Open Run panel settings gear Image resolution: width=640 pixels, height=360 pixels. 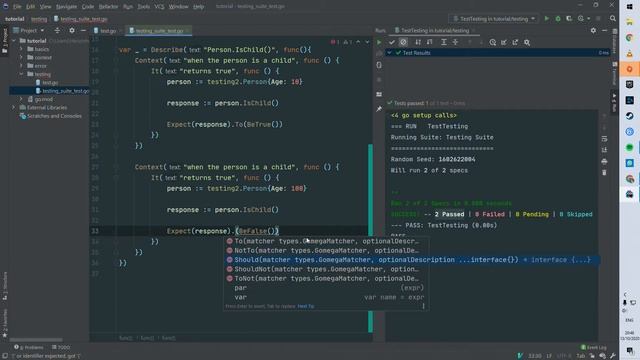(x=593, y=31)
